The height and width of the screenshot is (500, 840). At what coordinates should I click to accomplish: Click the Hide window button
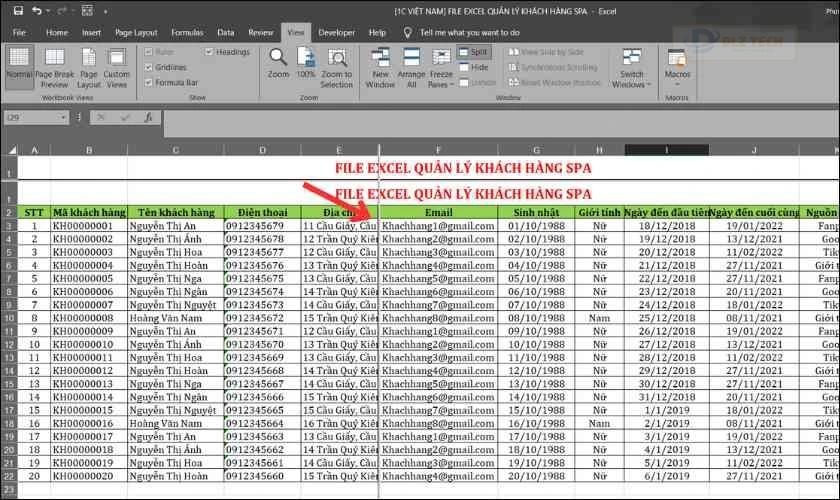pyautogui.click(x=474, y=68)
